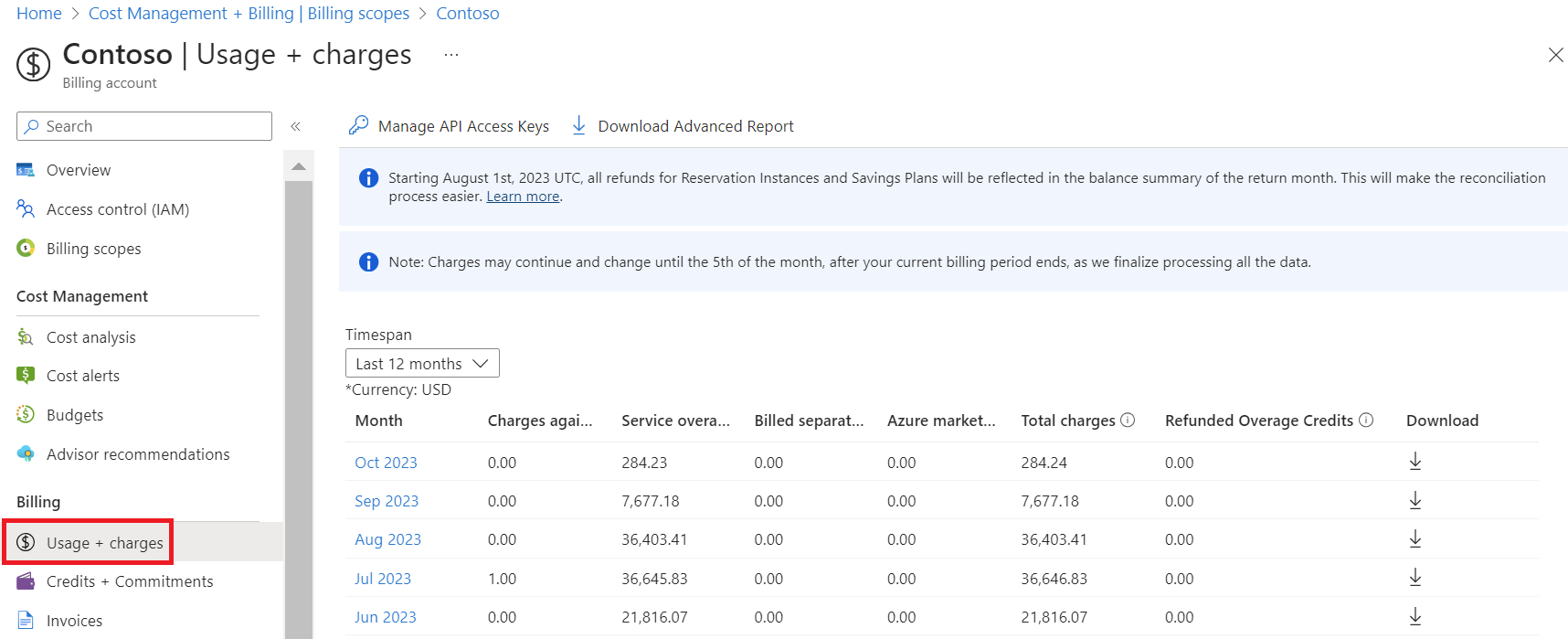Viewport: 1568px width, 639px height.
Task: Open Access control (IAM) in the sidebar
Action: 117,209
